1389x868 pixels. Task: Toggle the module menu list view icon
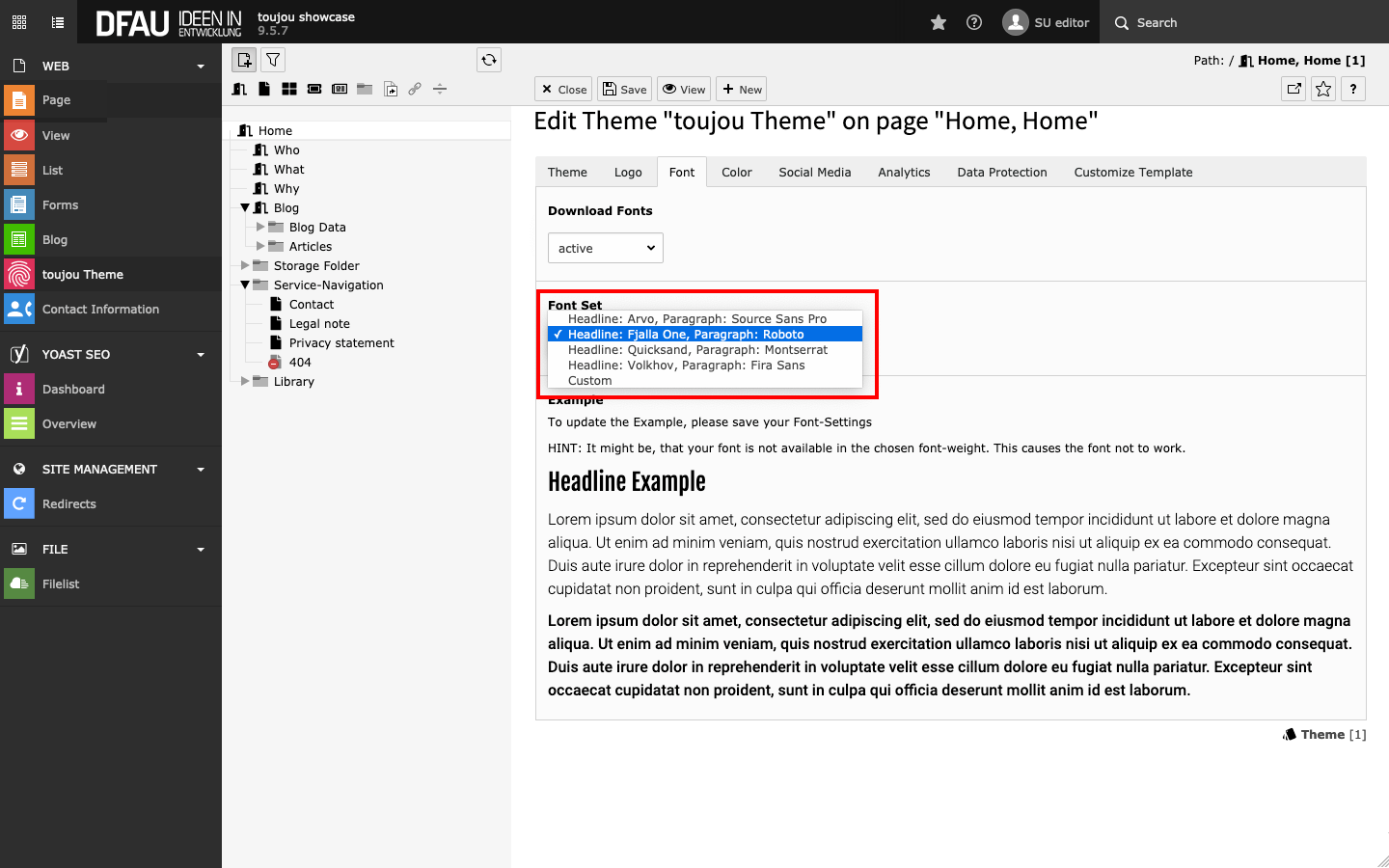pos(58,22)
